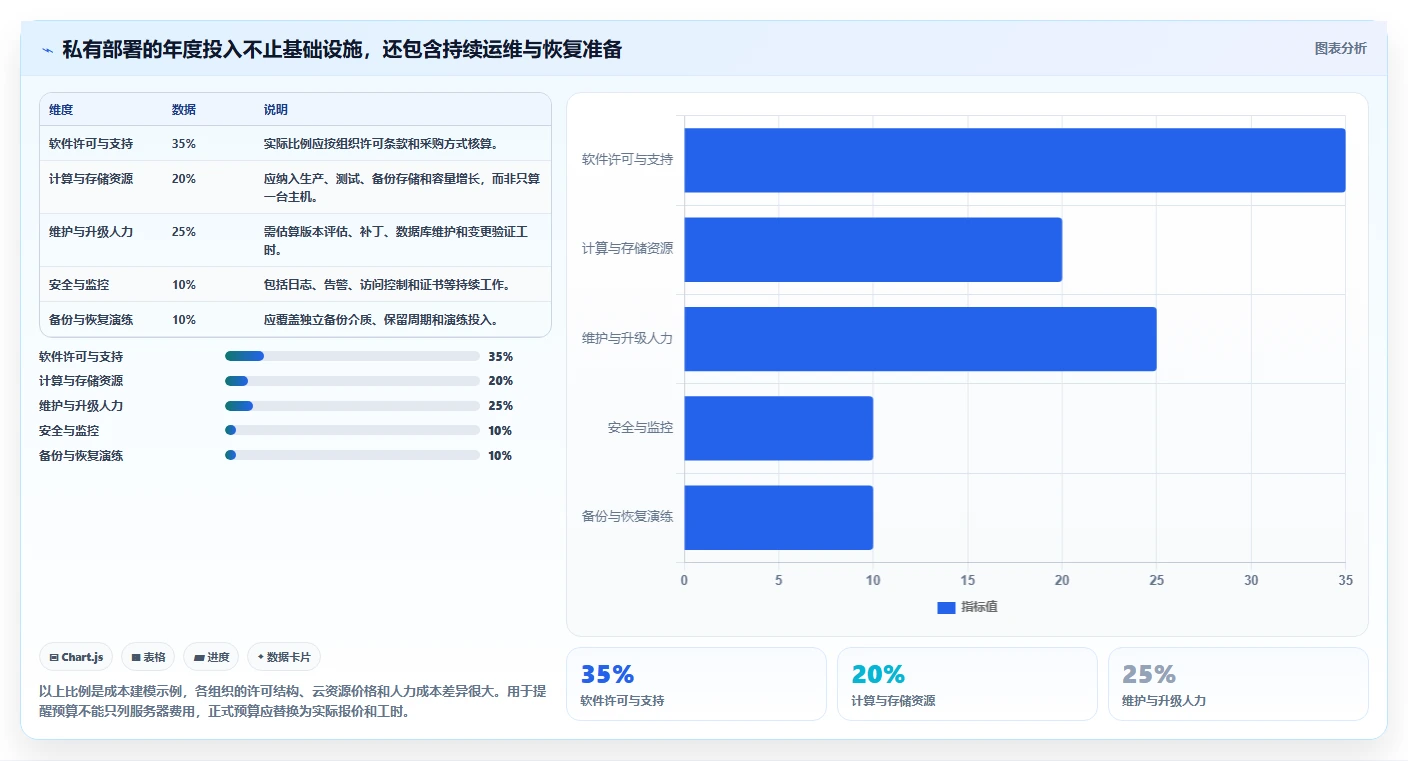Click description 应覆盖独立备份介质、保留周期和演练投入
The width and height of the screenshot is (1408, 761).
click(x=381, y=320)
